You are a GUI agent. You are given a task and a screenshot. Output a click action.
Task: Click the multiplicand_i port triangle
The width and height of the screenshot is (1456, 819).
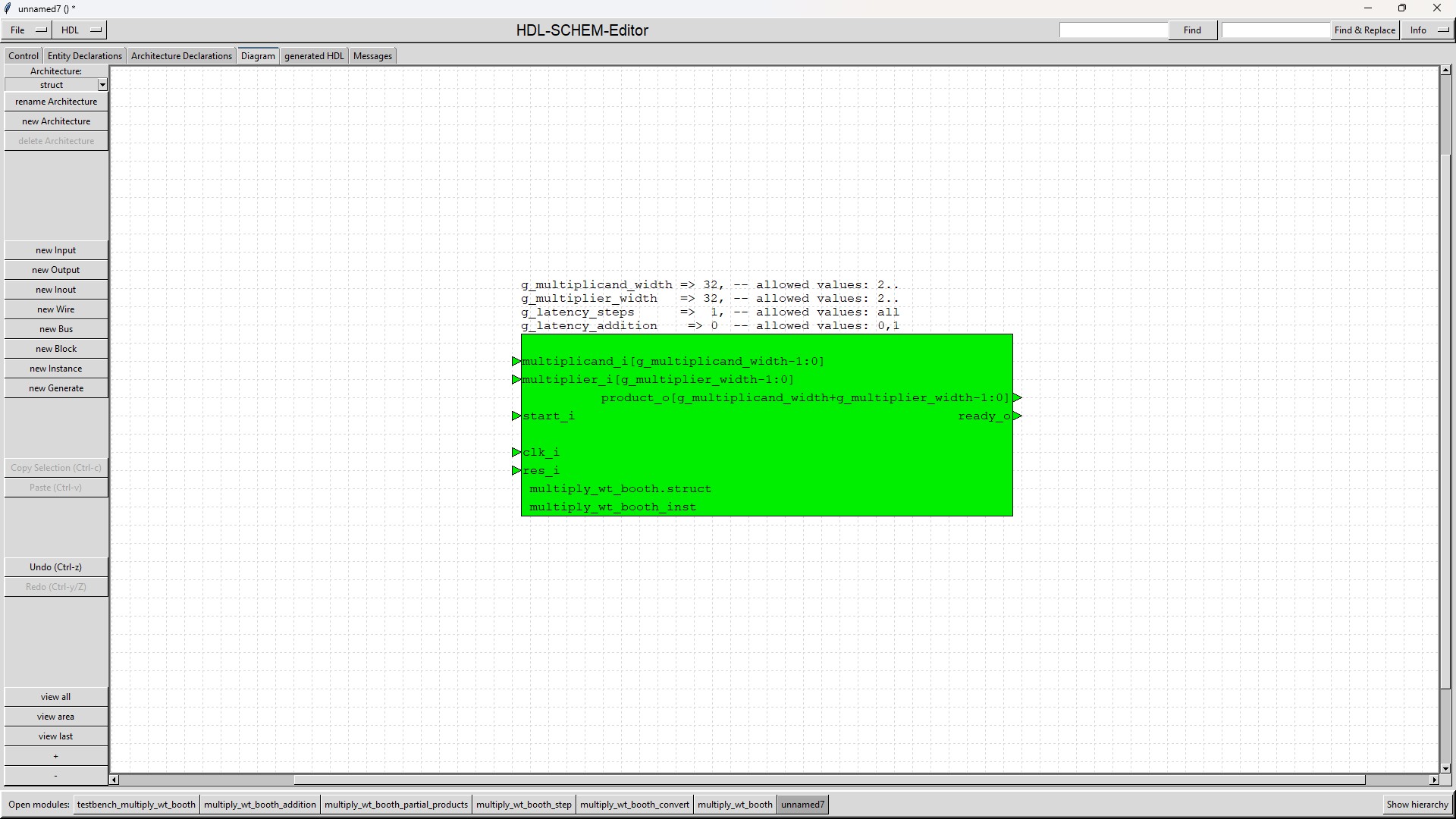[x=516, y=362]
